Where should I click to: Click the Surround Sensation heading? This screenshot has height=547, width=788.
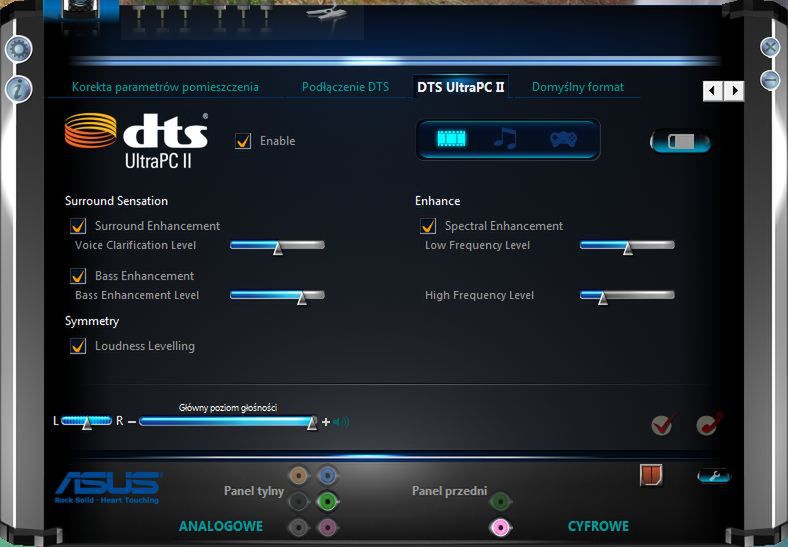116,201
